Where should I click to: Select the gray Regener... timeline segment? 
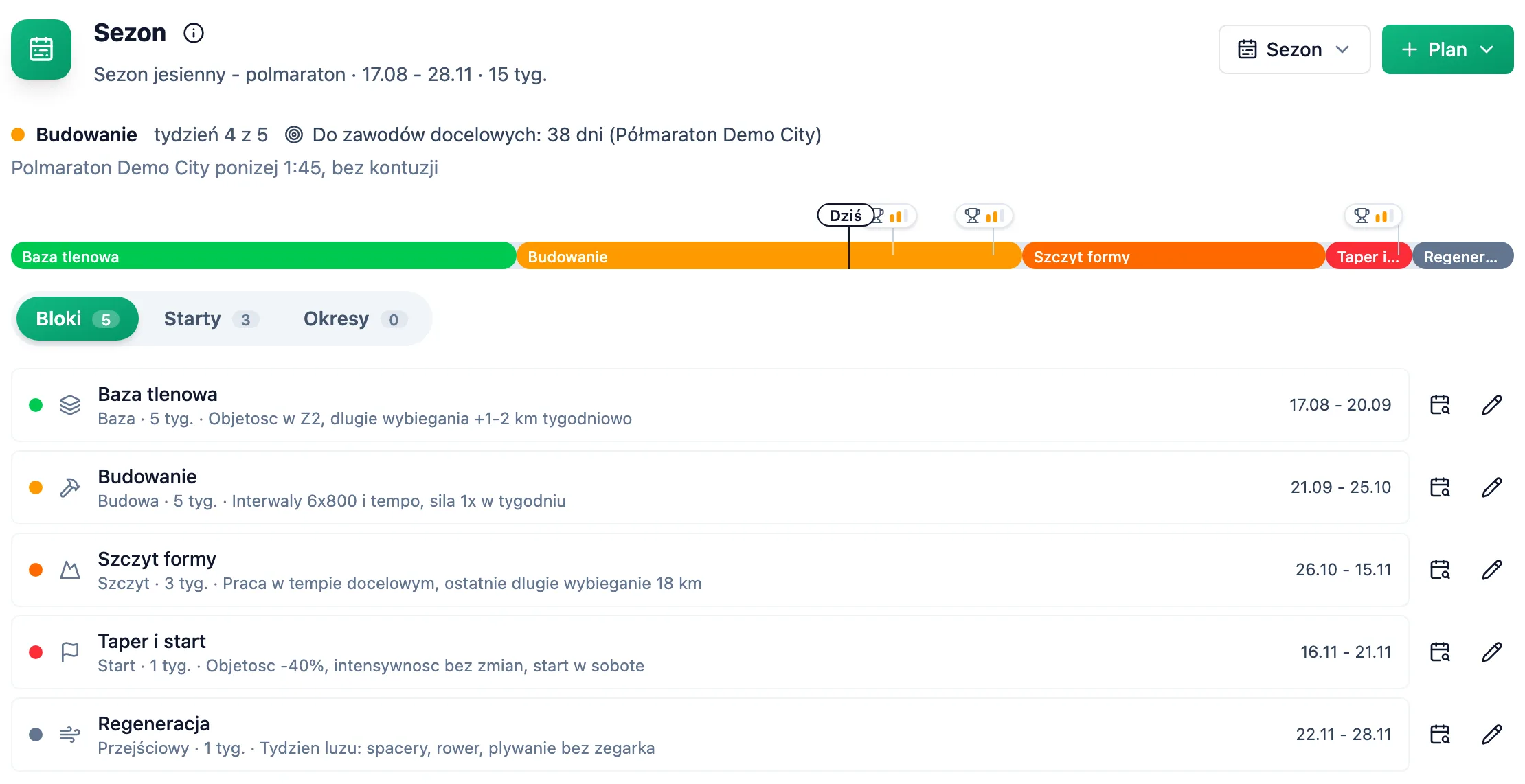(x=1463, y=255)
